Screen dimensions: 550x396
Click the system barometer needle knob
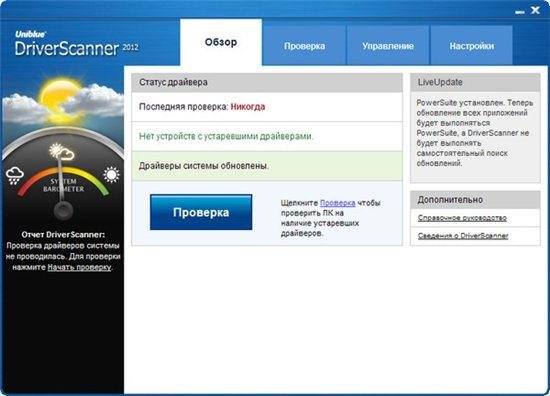tap(63, 210)
